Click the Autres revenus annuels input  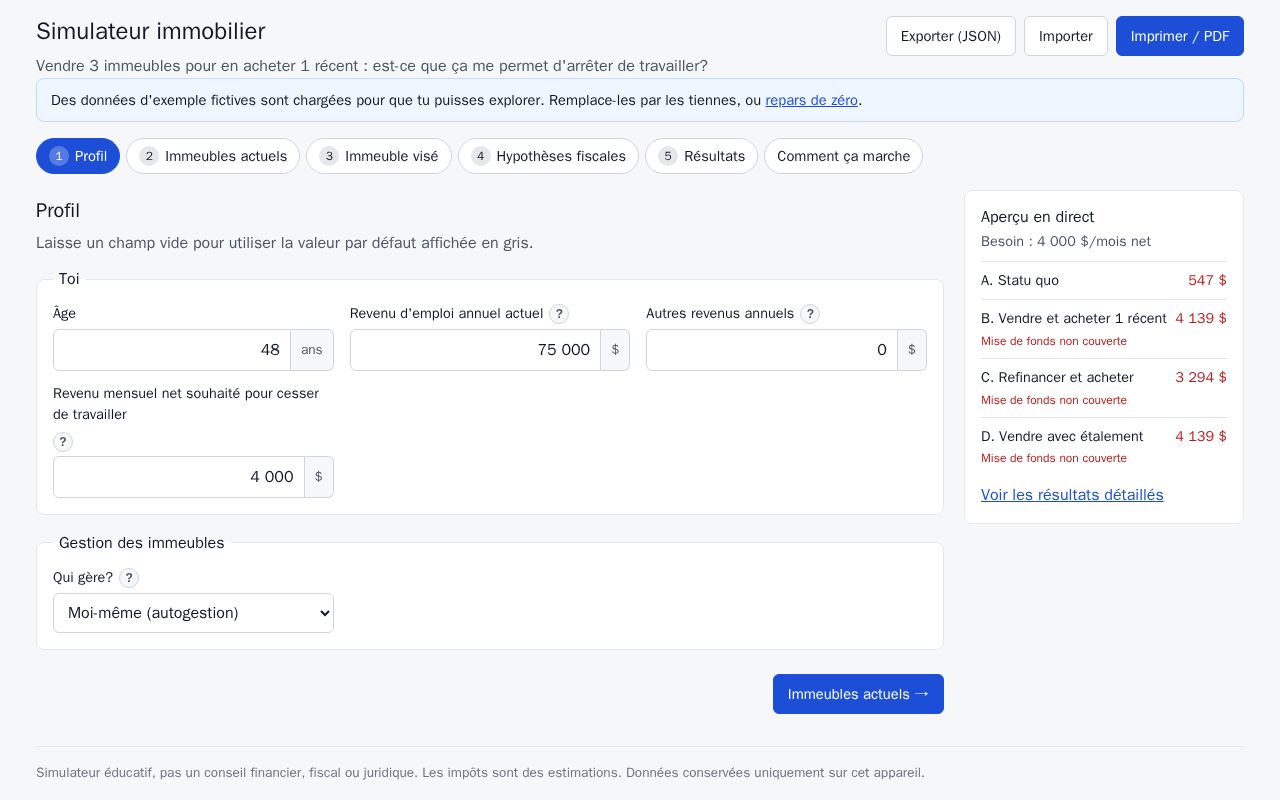(772, 350)
